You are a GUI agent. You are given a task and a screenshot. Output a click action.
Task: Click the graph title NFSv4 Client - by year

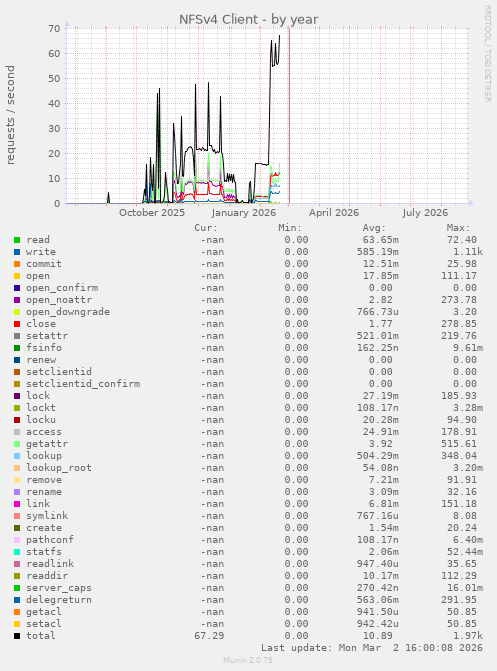tap(248, 19)
